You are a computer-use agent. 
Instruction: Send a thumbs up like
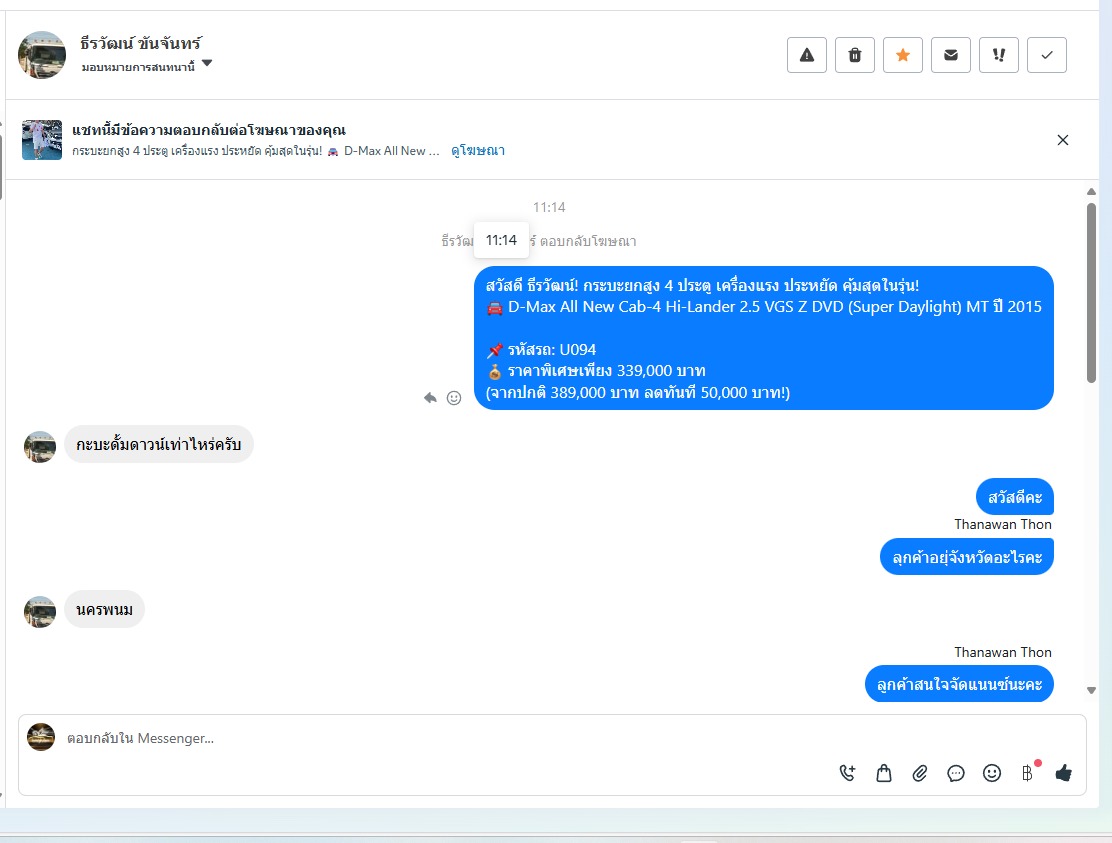pyautogui.click(x=1063, y=773)
